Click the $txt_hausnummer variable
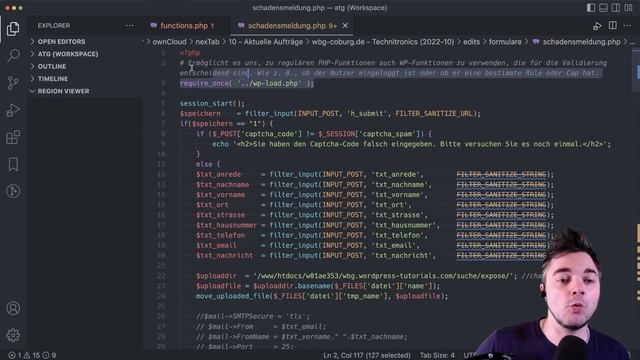Image resolution: width=640 pixels, height=360 pixels. (x=227, y=225)
